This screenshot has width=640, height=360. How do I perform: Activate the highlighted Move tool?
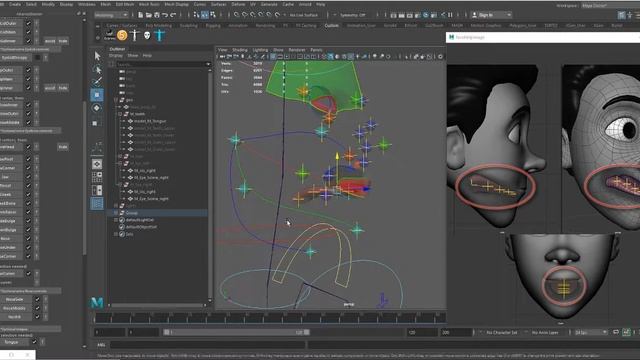pyautogui.click(x=97, y=95)
